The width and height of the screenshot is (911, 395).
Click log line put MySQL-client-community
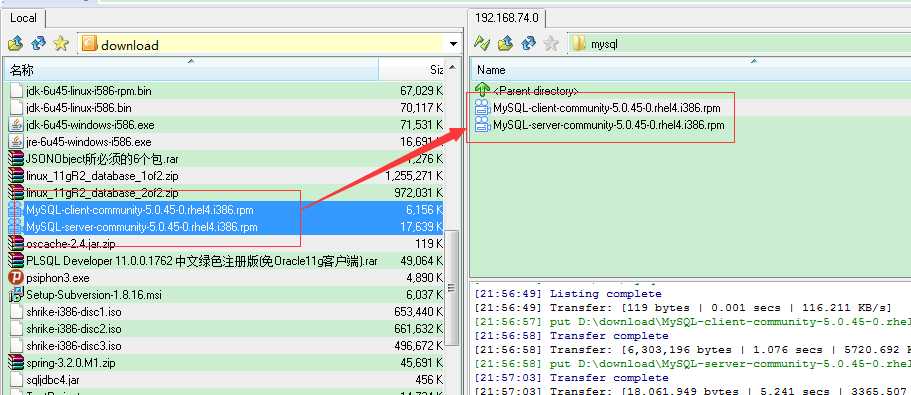[692, 322]
